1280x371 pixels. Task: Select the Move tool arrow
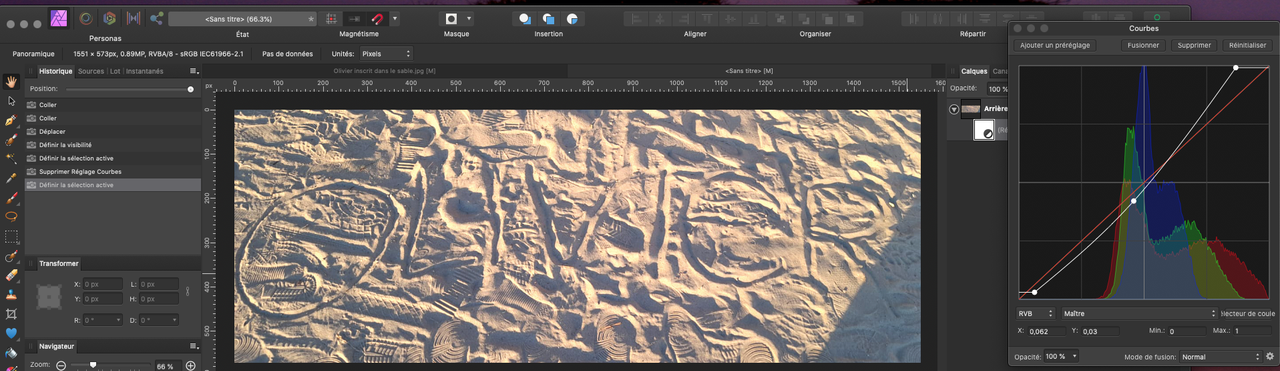click(x=11, y=100)
